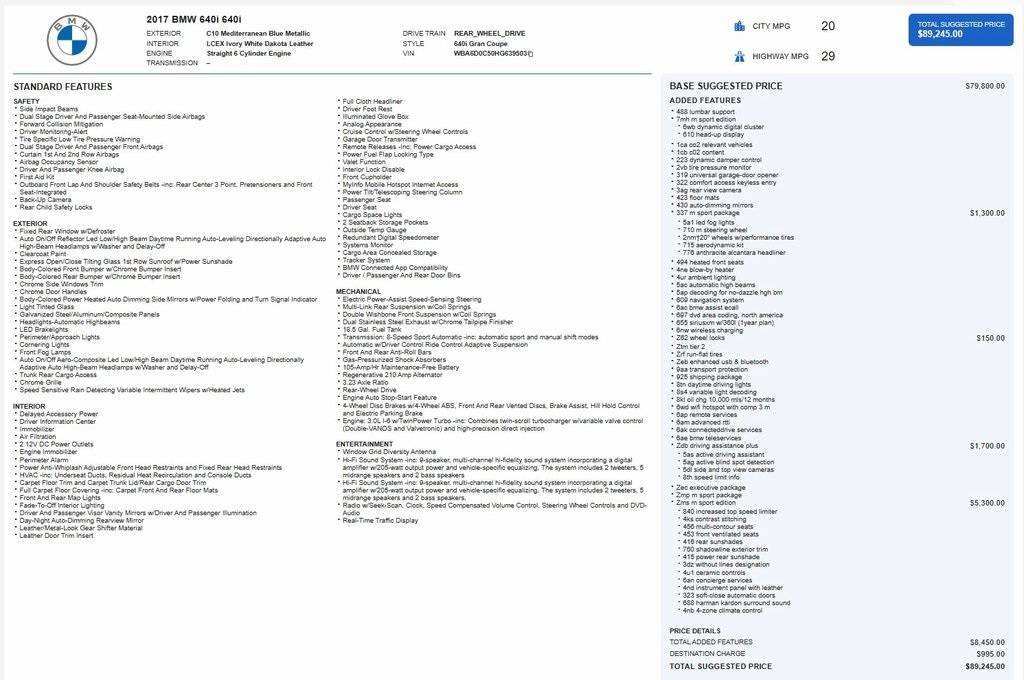This screenshot has height=680, width=1024.
Task: Select the VIN 'WBA6D0C50HG639503'
Action: point(490,54)
